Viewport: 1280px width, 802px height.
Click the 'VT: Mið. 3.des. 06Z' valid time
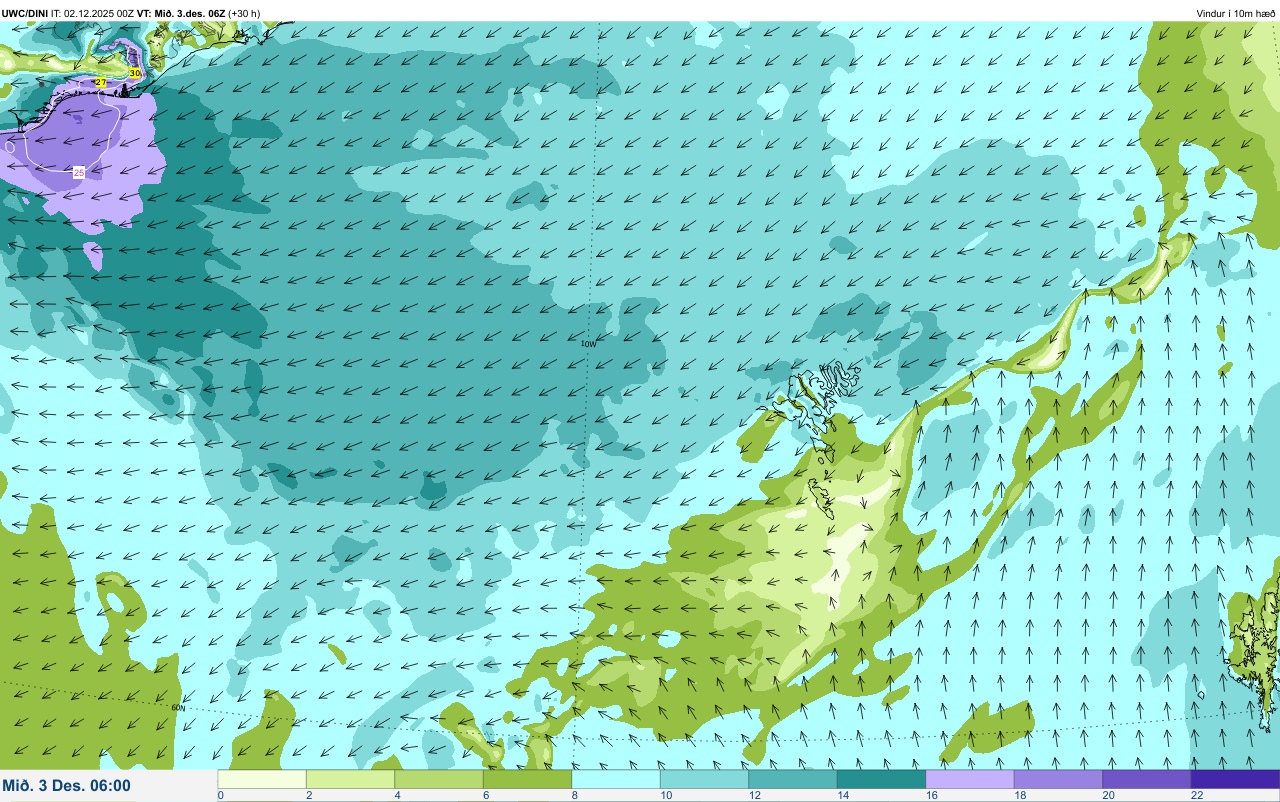click(x=181, y=13)
